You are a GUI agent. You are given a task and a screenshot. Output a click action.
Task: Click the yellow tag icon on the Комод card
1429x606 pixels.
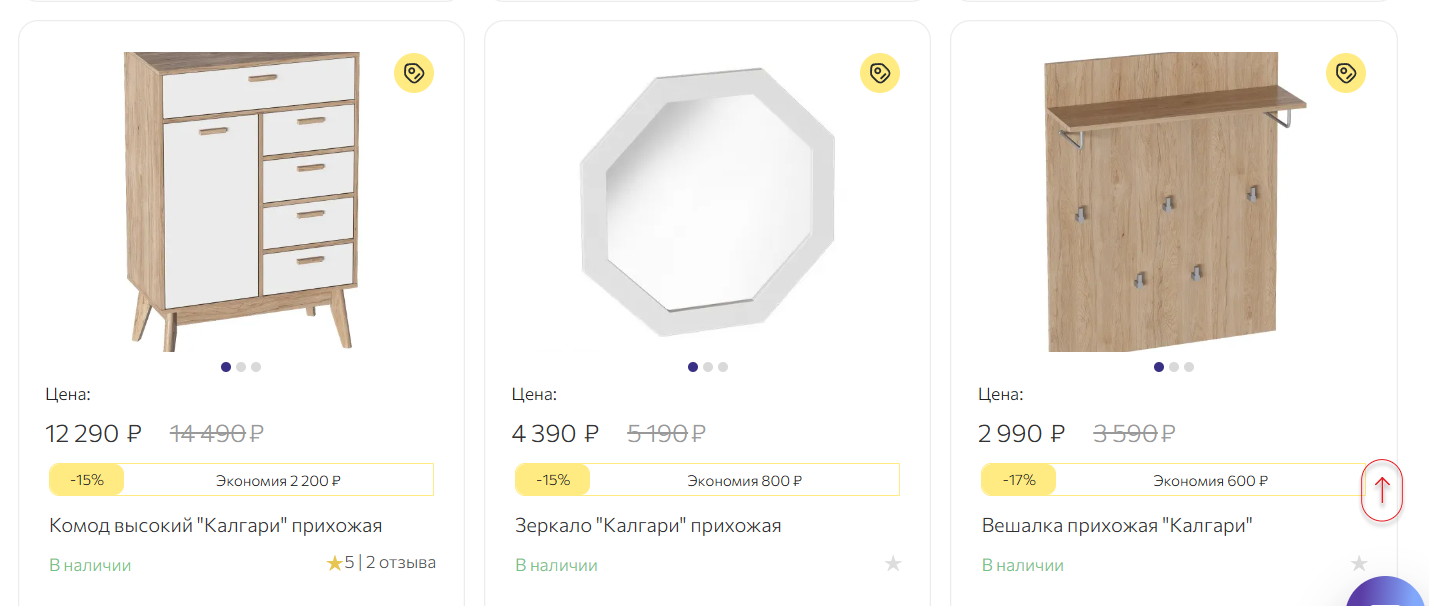click(x=414, y=73)
